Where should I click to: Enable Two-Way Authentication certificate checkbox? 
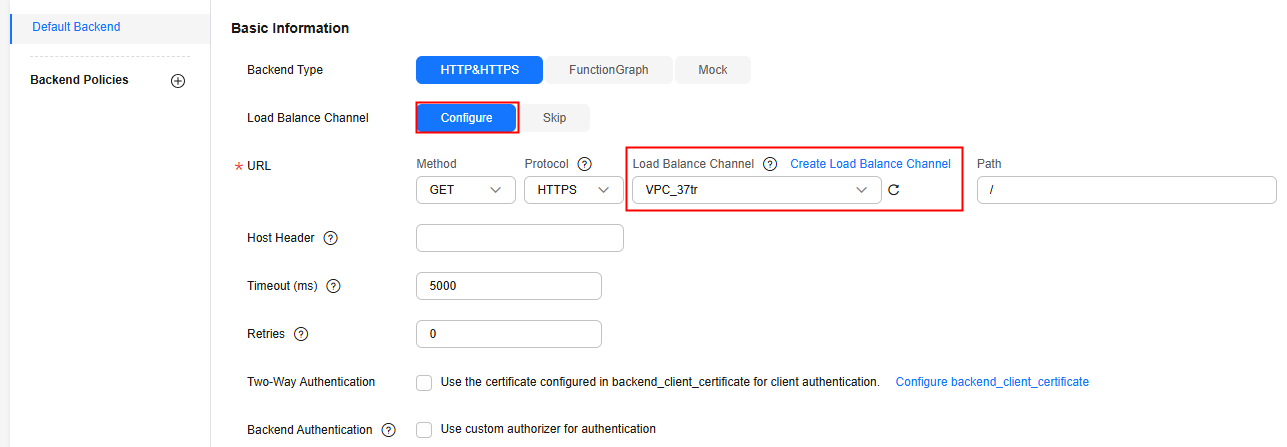(424, 382)
